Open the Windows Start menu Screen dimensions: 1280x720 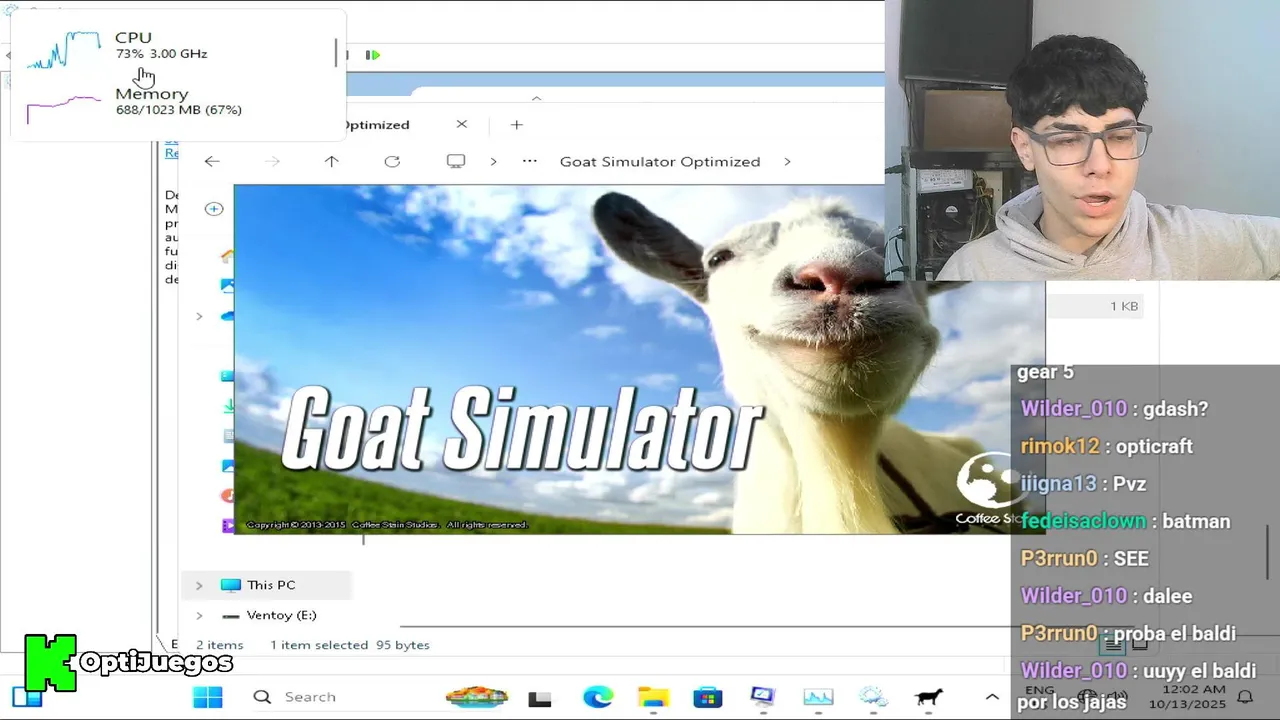[208, 697]
